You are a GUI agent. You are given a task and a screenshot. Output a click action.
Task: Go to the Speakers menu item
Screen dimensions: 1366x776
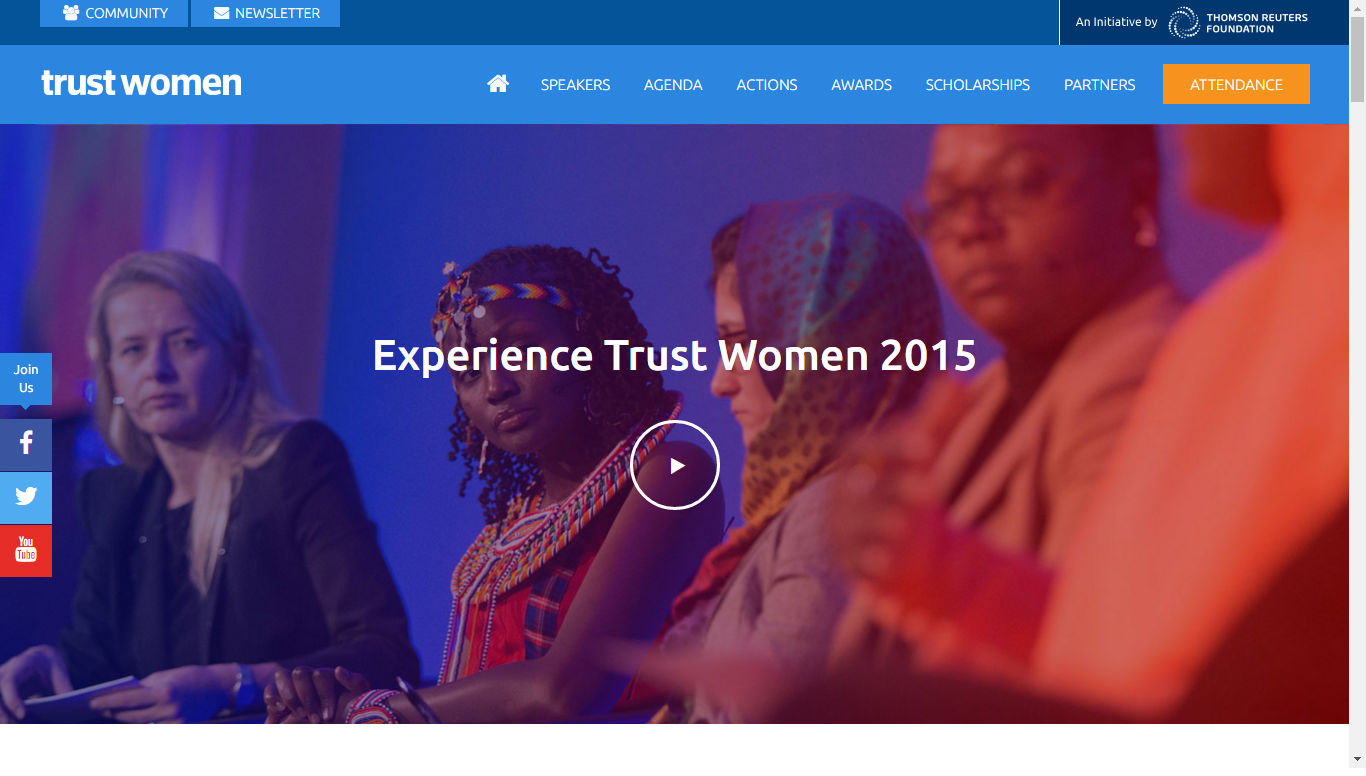(x=575, y=85)
